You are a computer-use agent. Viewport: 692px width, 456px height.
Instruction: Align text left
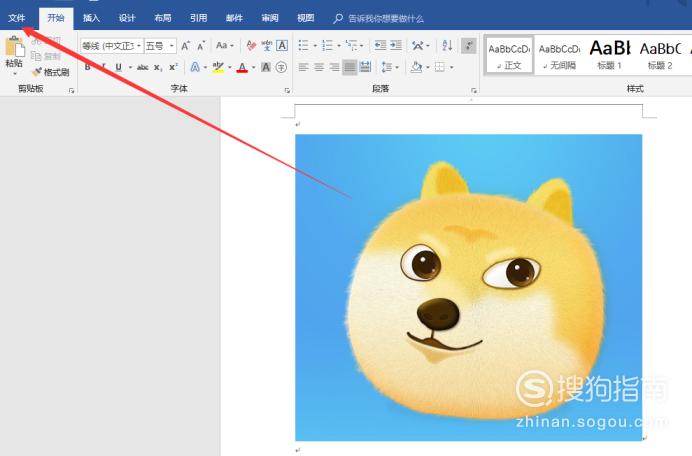[303, 67]
